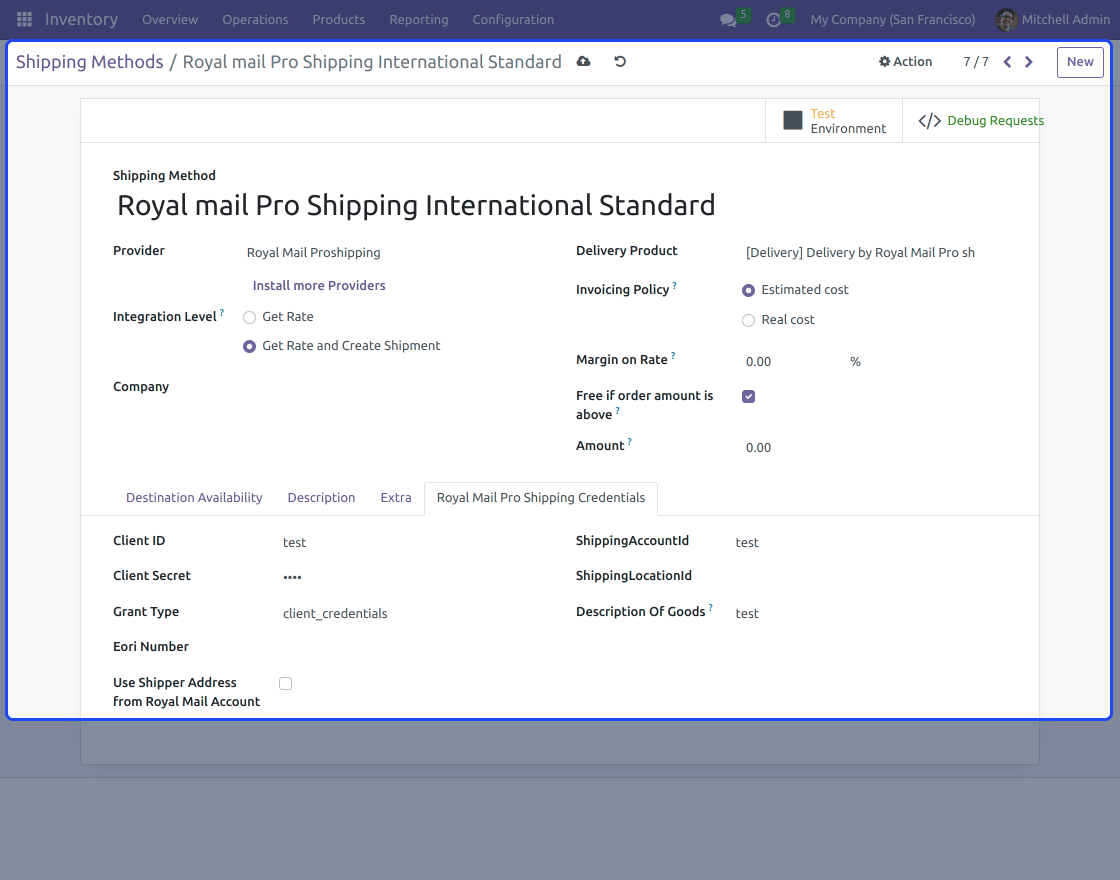This screenshot has height=880, width=1120.
Task: Toggle the Test Environment stat button
Action: click(x=834, y=121)
